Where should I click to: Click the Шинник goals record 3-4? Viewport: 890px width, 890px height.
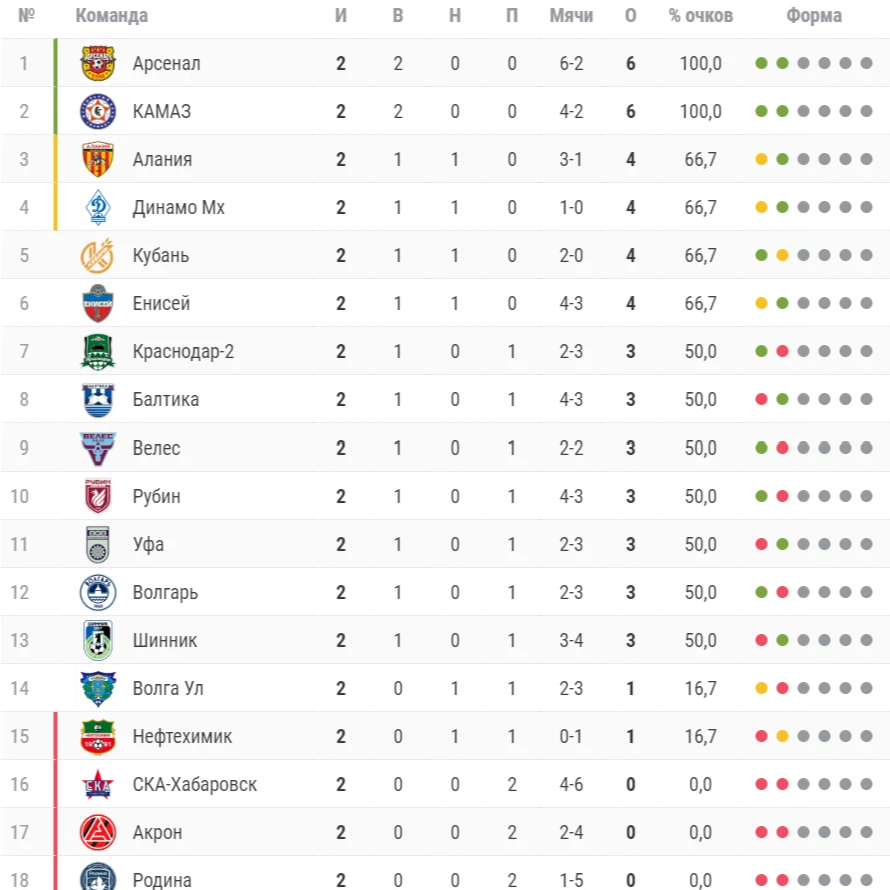point(571,640)
